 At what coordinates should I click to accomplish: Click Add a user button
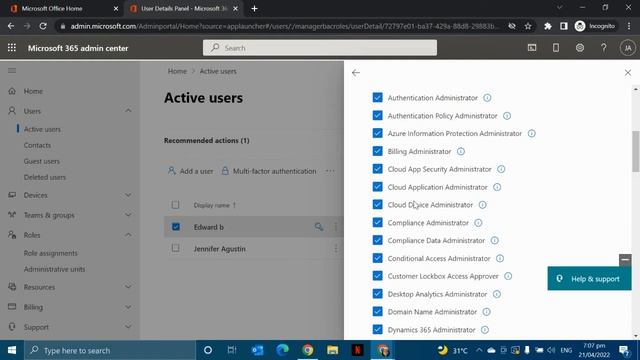click(x=190, y=171)
